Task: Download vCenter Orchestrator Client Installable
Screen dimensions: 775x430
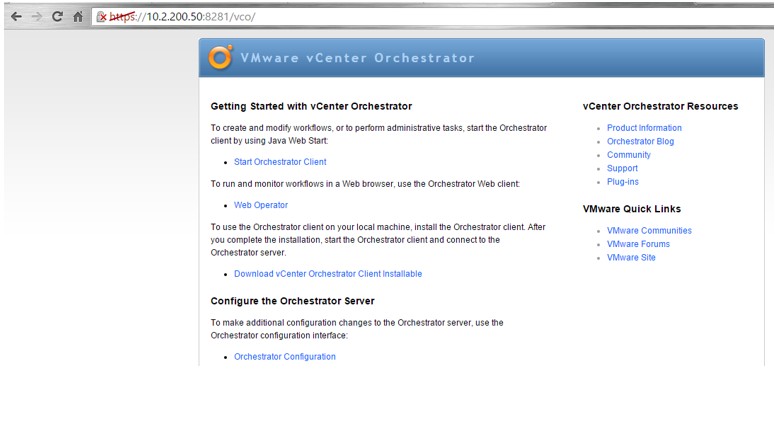Action: (x=328, y=274)
